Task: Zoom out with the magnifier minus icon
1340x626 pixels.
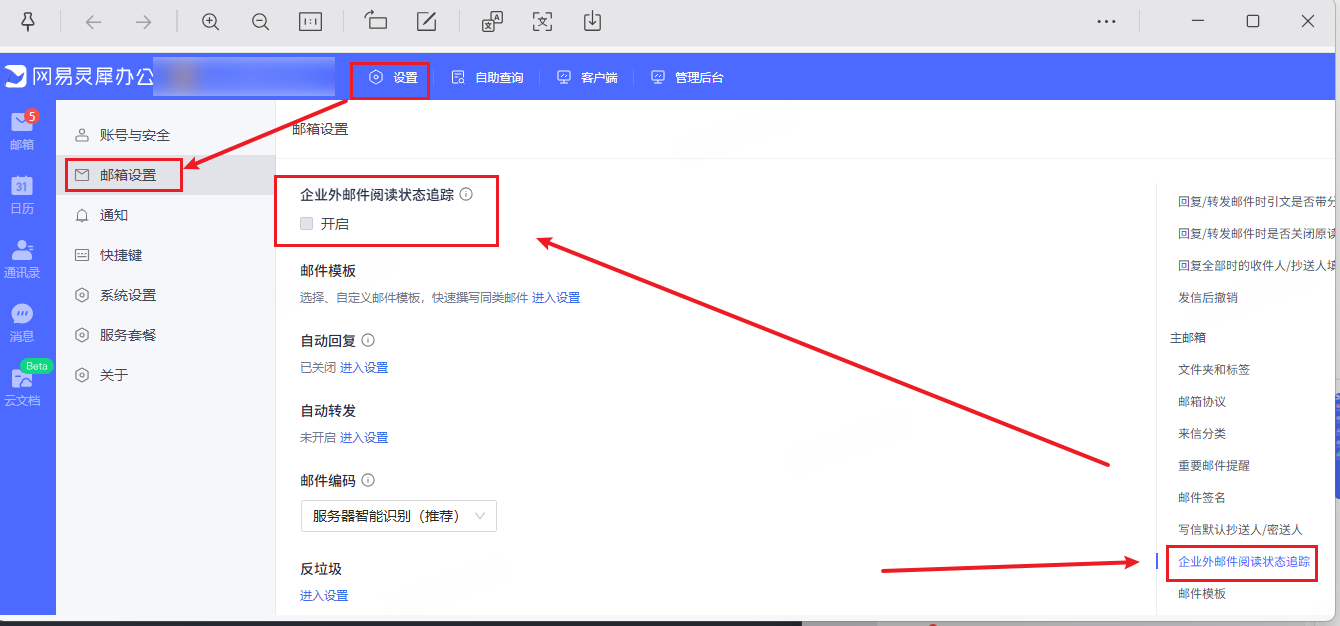Action: 260,21
